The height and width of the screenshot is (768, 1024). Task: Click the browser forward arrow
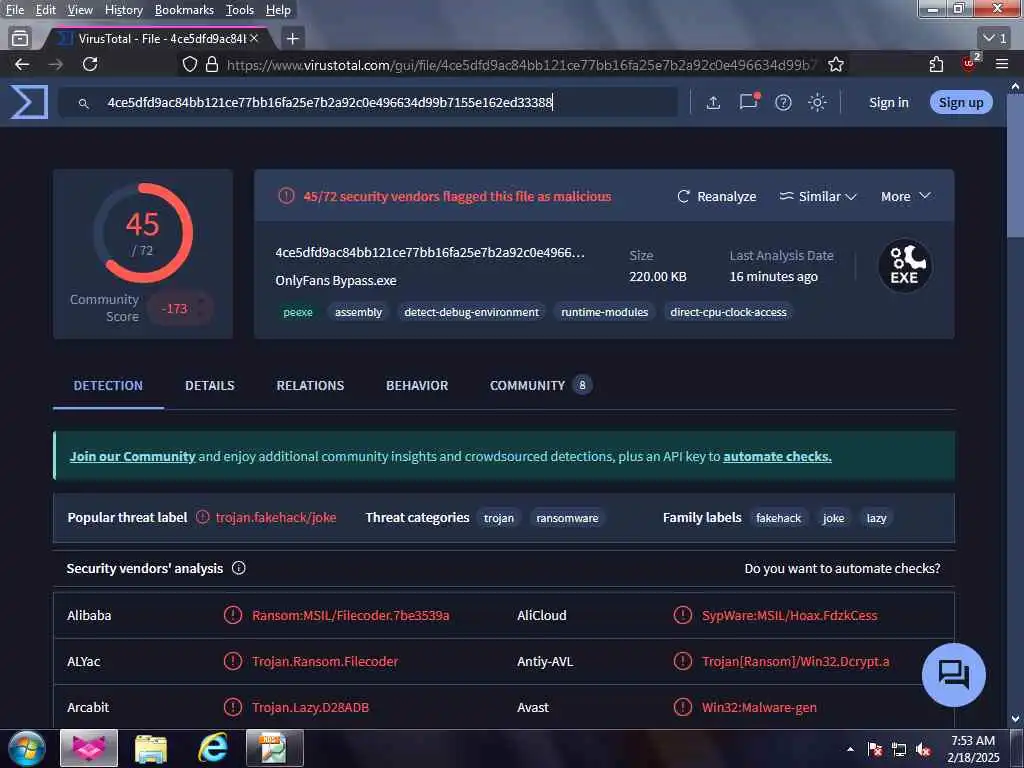click(56, 64)
